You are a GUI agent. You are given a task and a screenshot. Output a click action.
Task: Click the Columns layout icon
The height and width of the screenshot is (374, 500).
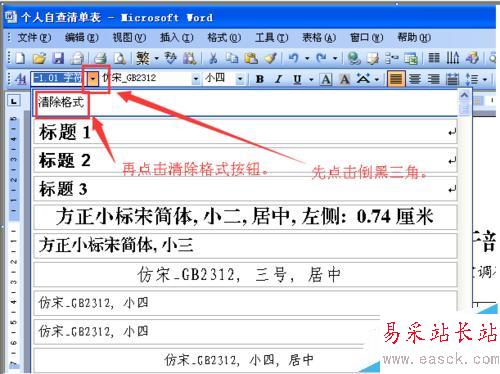pyautogui.click(x=434, y=58)
